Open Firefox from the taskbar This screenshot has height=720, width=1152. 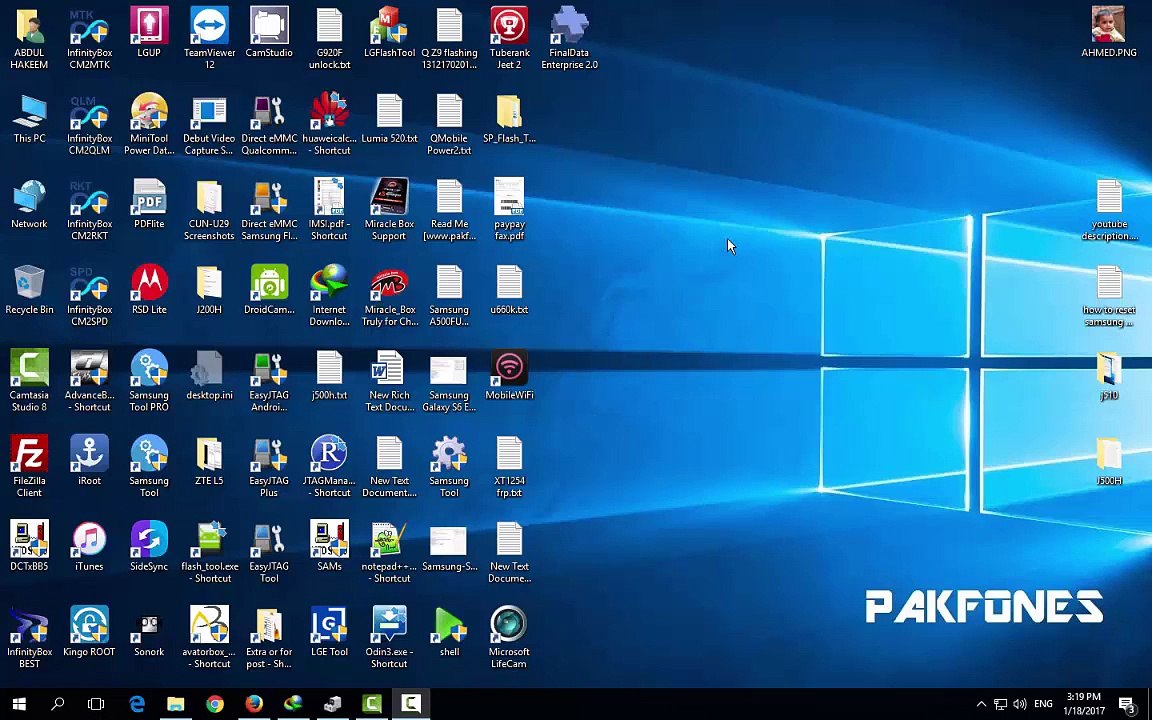254,704
